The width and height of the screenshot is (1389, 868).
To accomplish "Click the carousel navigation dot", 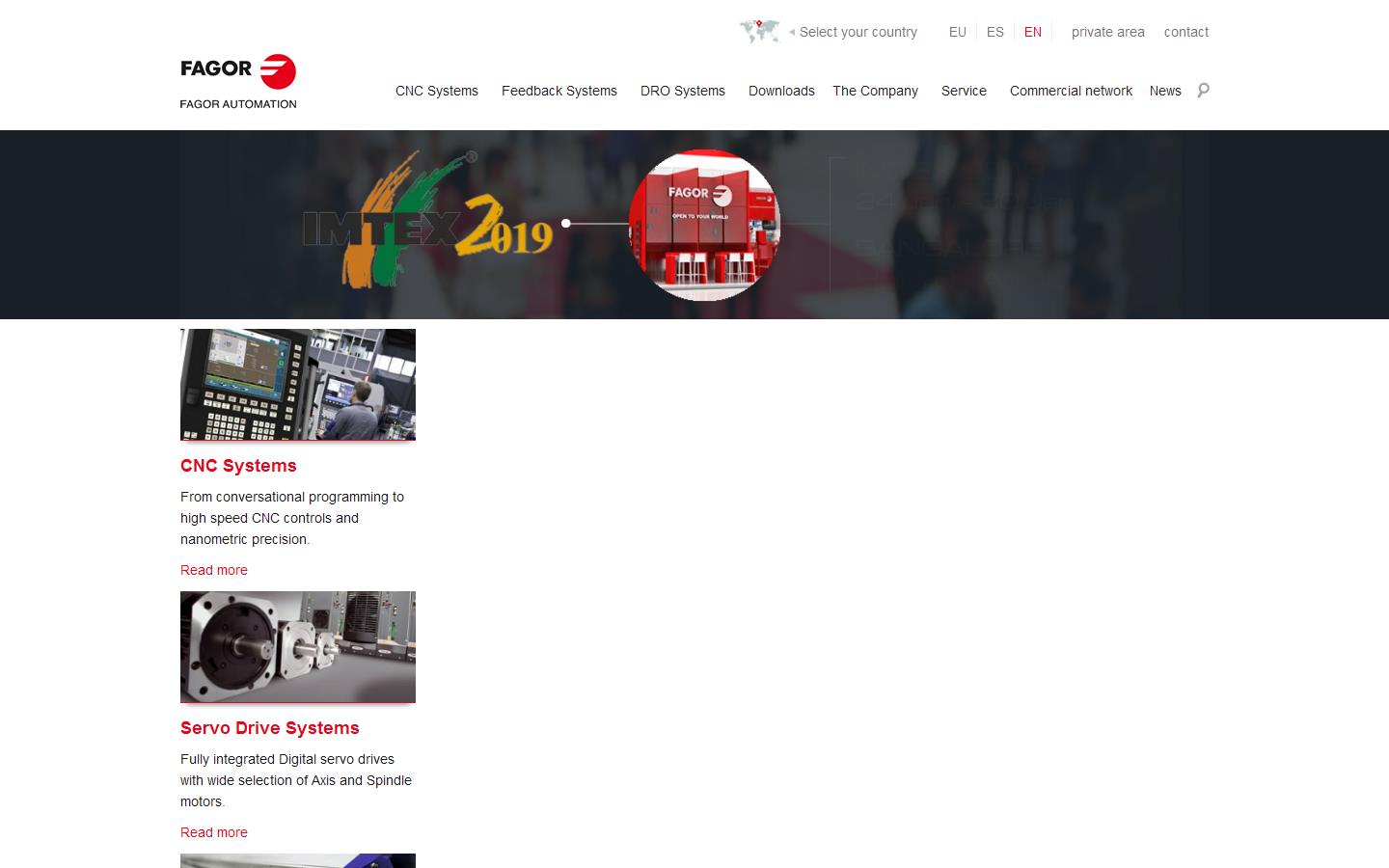I will tap(564, 224).
